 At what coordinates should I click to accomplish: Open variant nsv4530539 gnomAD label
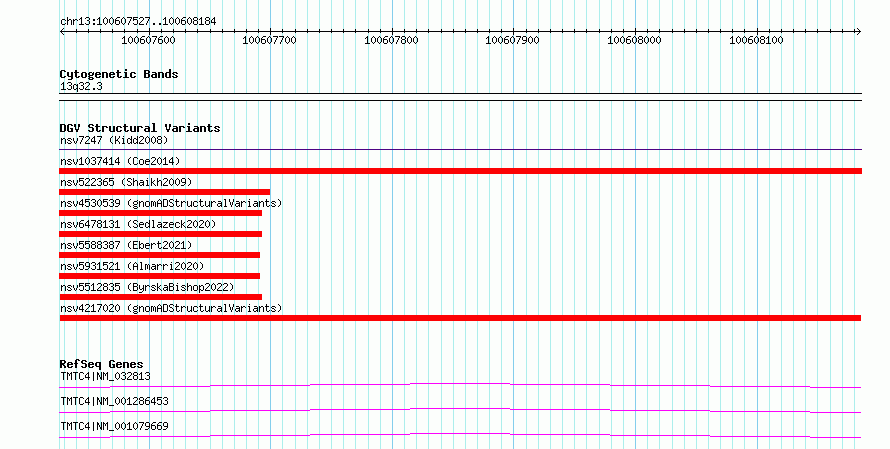pos(171,203)
